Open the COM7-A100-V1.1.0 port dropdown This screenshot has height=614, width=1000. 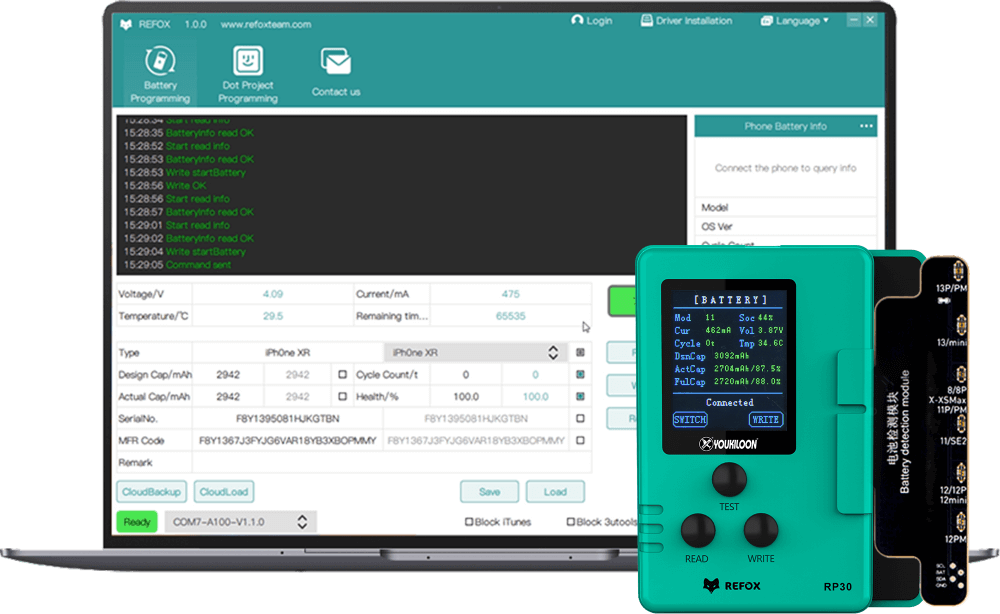point(302,522)
